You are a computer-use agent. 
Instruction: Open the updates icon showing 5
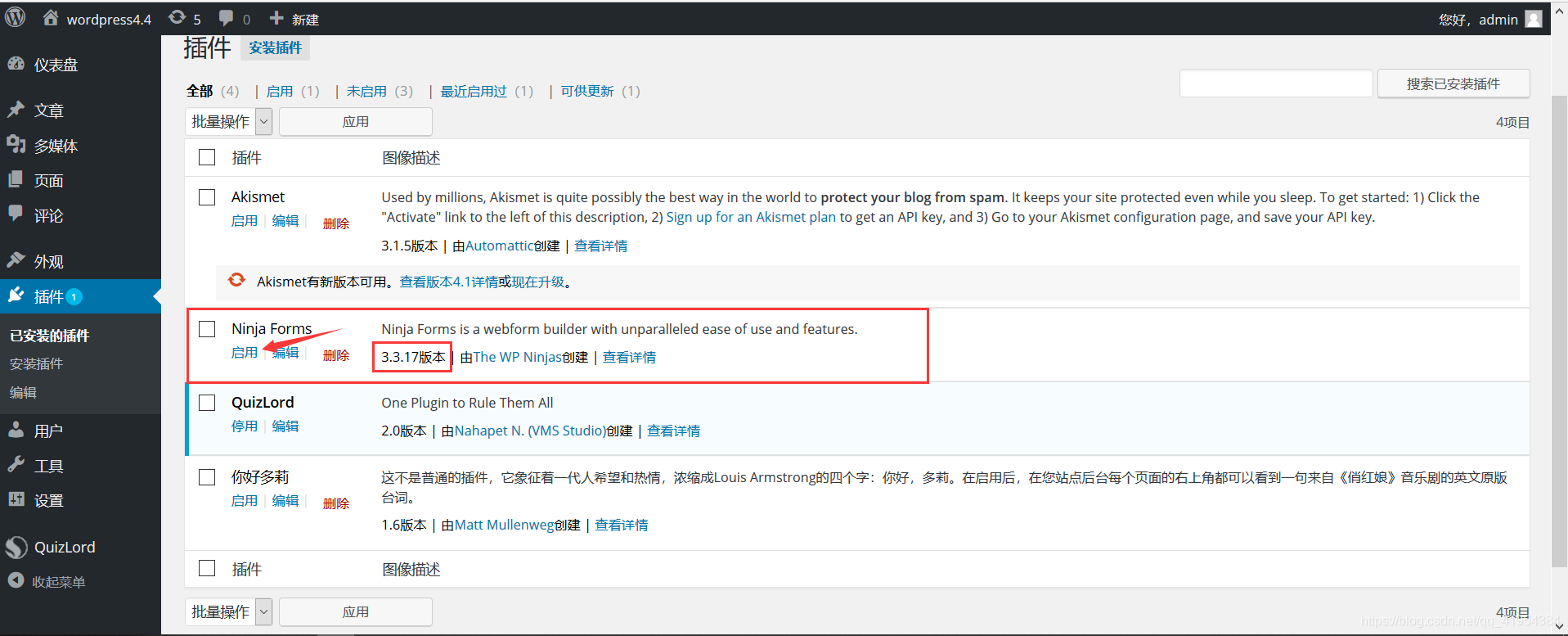coord(177,17)
